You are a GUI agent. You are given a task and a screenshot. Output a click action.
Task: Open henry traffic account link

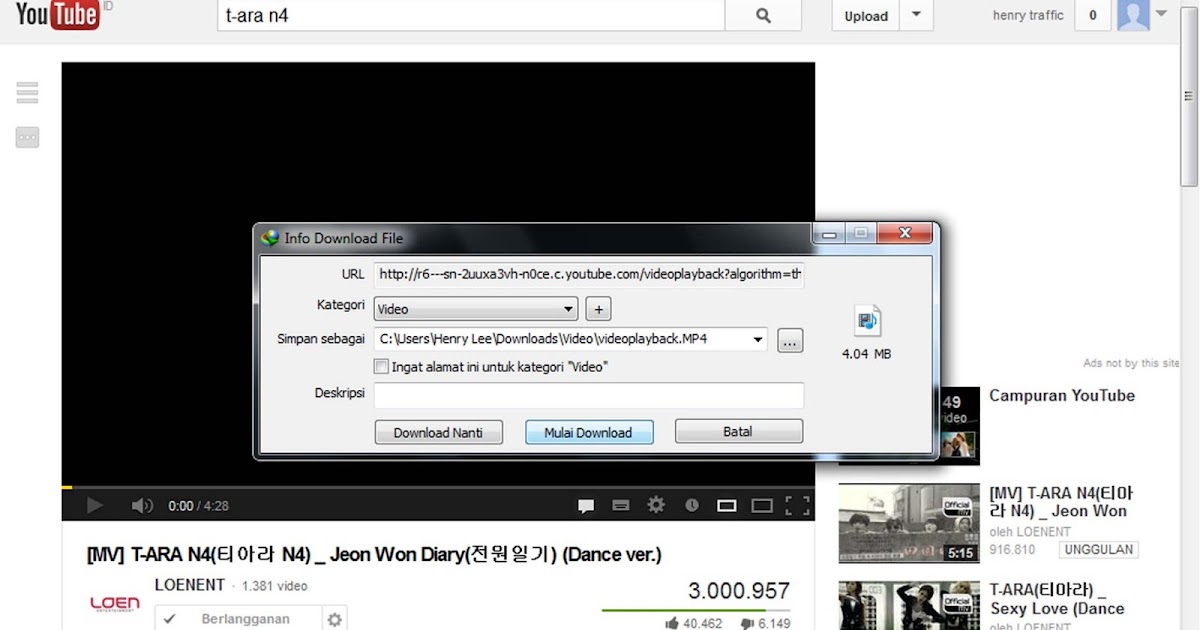tap(1028, 15)
